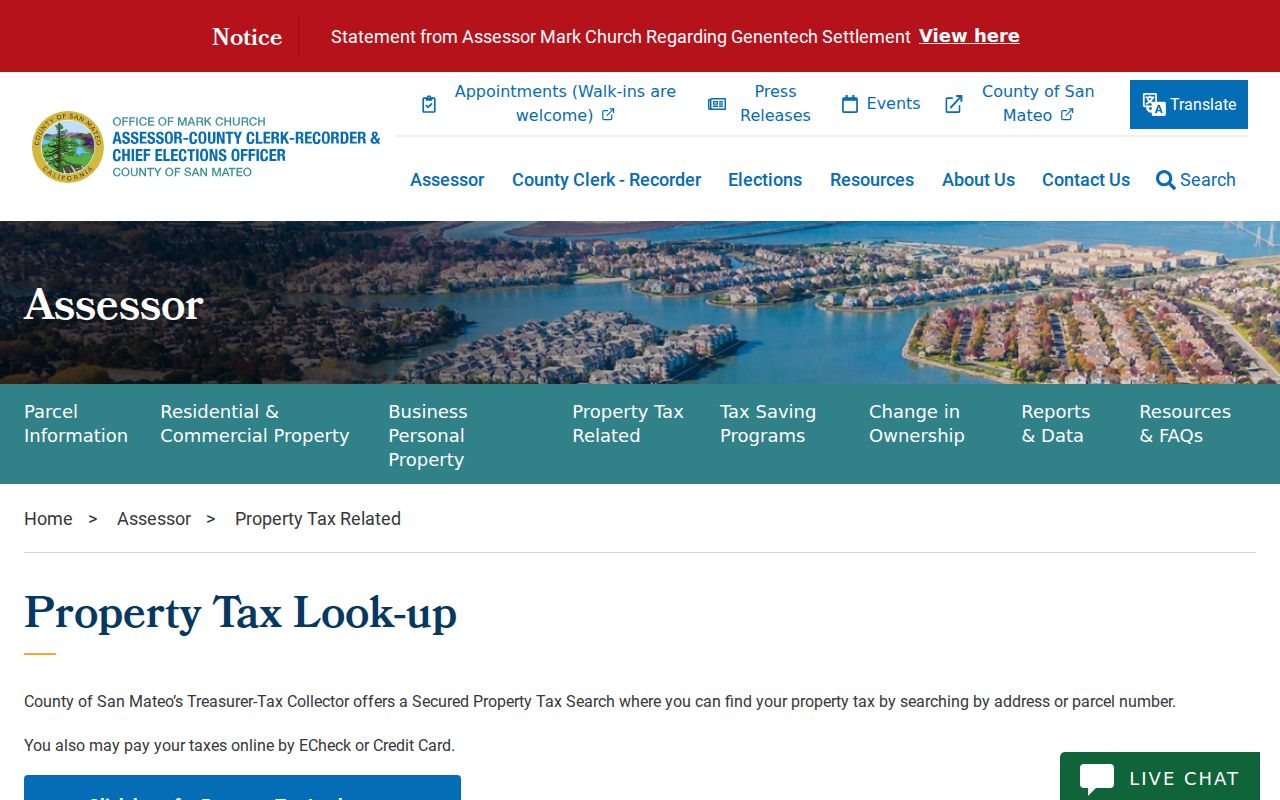Click the San Mateo County seal logo
The image size is (1280, 800).
[68, 147]
